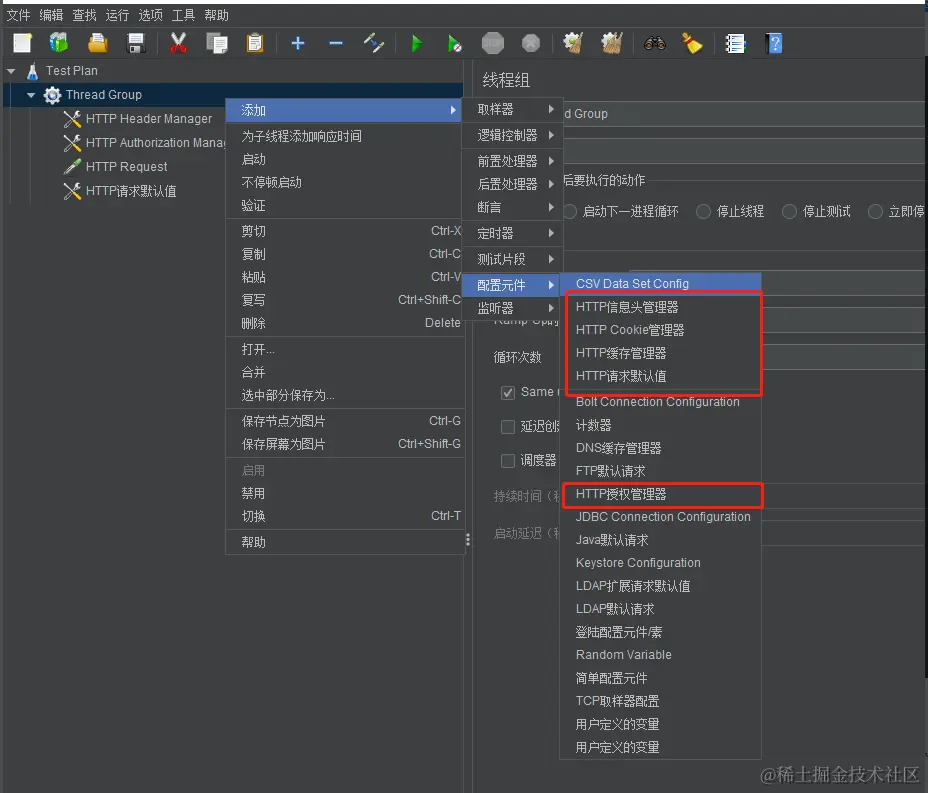
Task: Expand the 断言 submenu
Action: [x=513, y=207]
